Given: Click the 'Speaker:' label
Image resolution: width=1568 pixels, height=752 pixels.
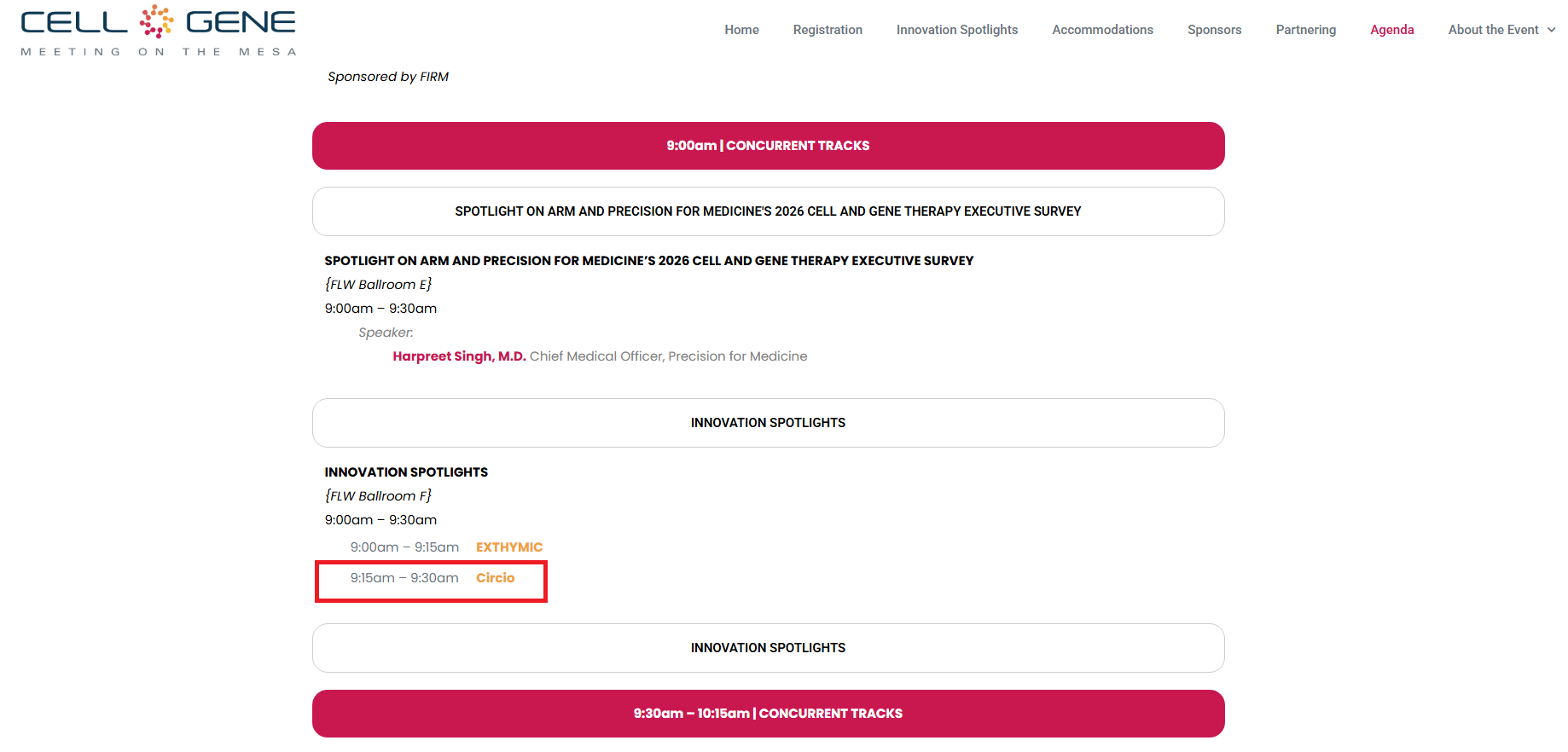Looking at the screenshot, I should pyautogui.click(x=386, y=333).
